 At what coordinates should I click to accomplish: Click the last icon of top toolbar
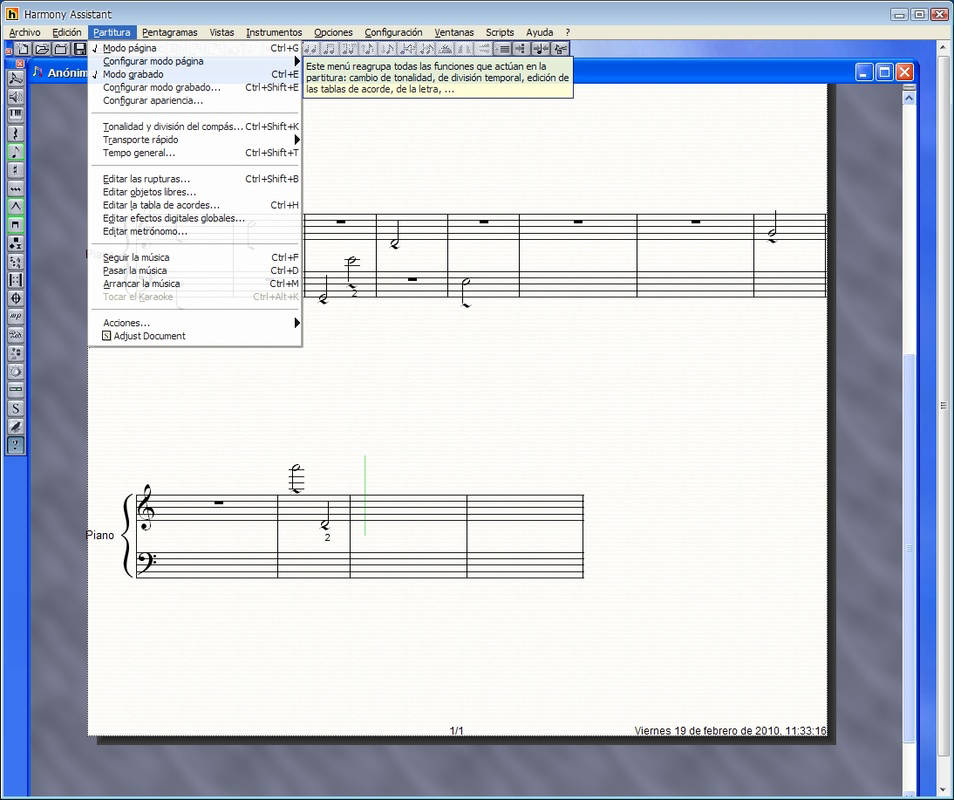[x=560, y=49]
